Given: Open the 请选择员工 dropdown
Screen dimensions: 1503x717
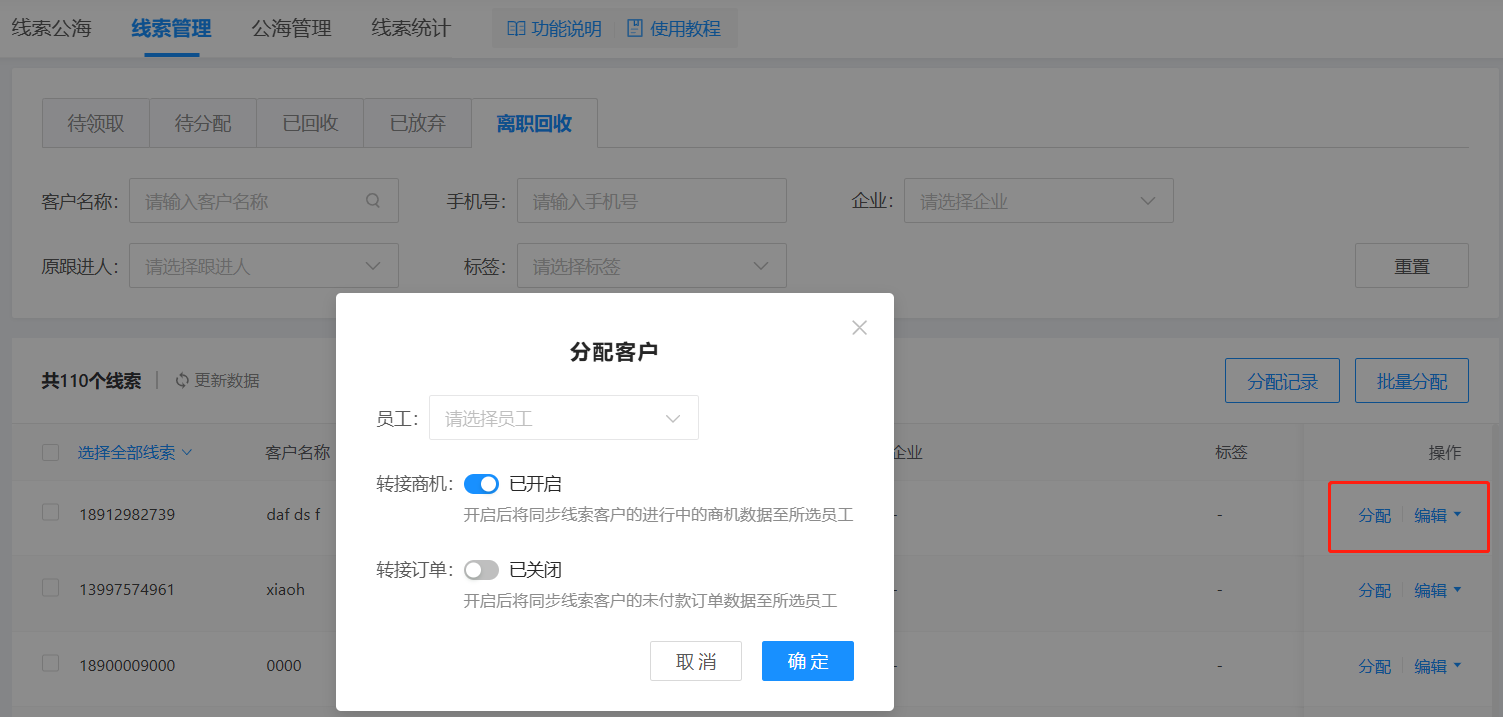Looking at the screenshot, I should 563,419.
